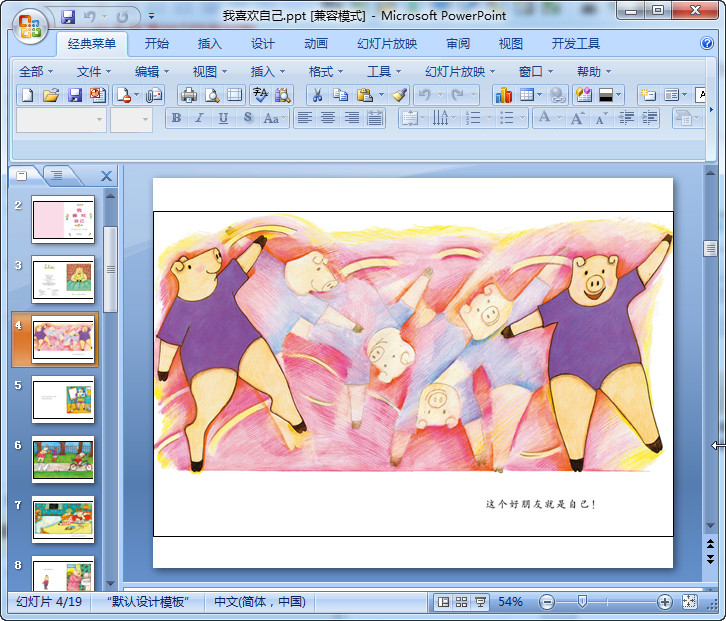726x621 pixels.
Task: Switch to the Outline pane tab
Action: tap(57, 176)
